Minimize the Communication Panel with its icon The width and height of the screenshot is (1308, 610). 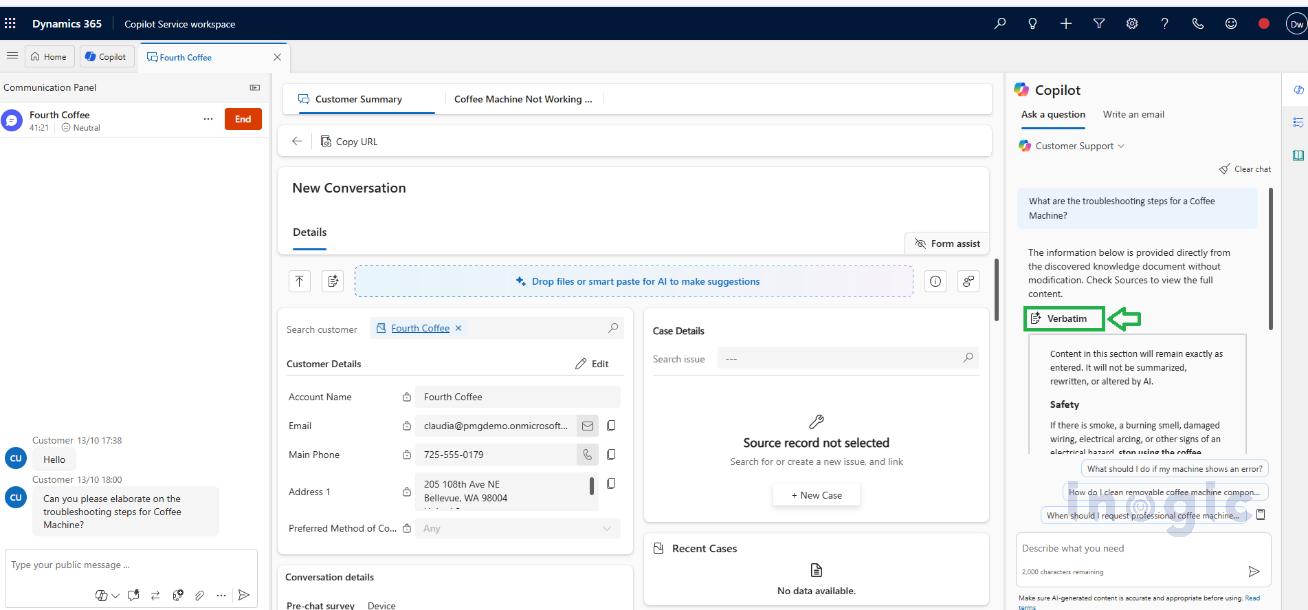pyautogui.click(x=254, y=88)
